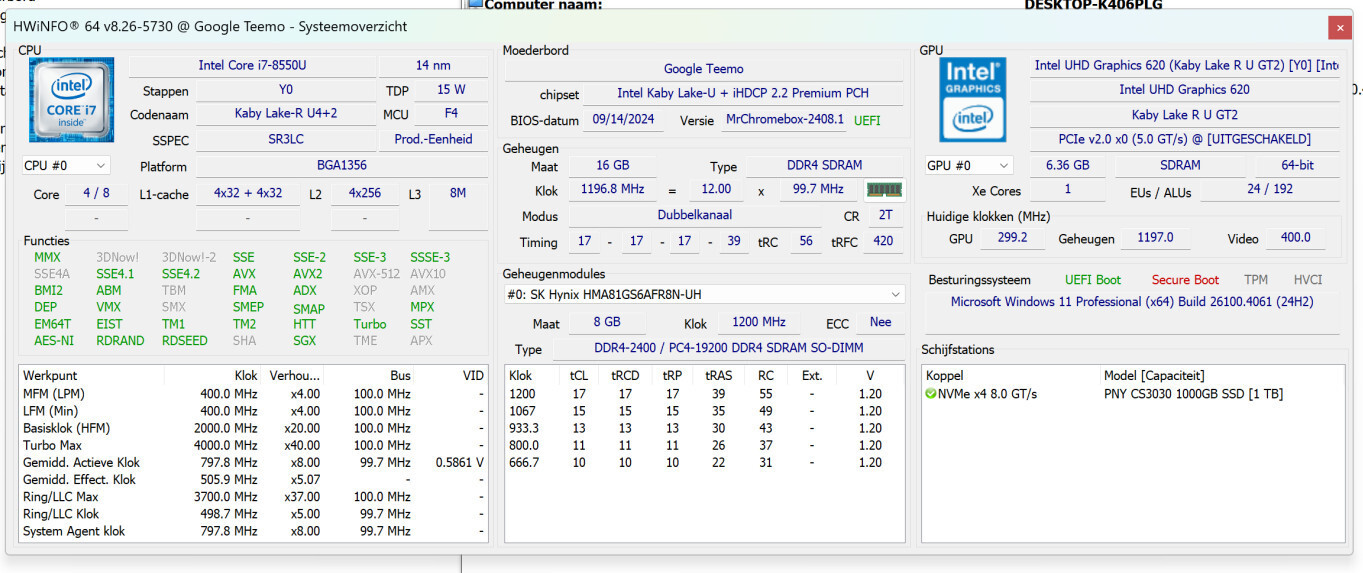1363x573 pixels.
Task: Click the TDP value 15 W
Action: click(452, 90)
